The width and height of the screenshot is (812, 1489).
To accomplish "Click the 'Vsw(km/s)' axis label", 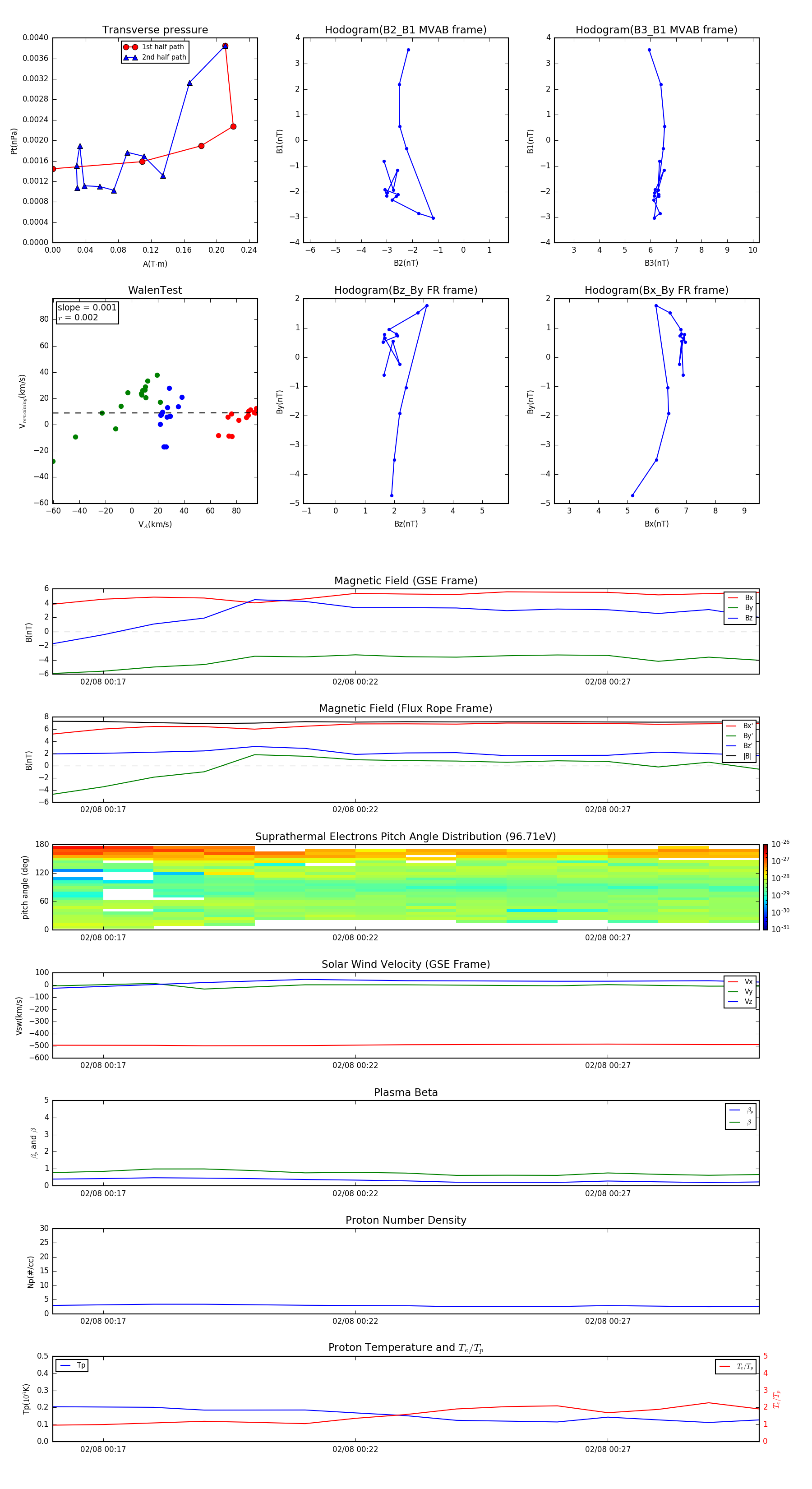I will pos(18,1016).
